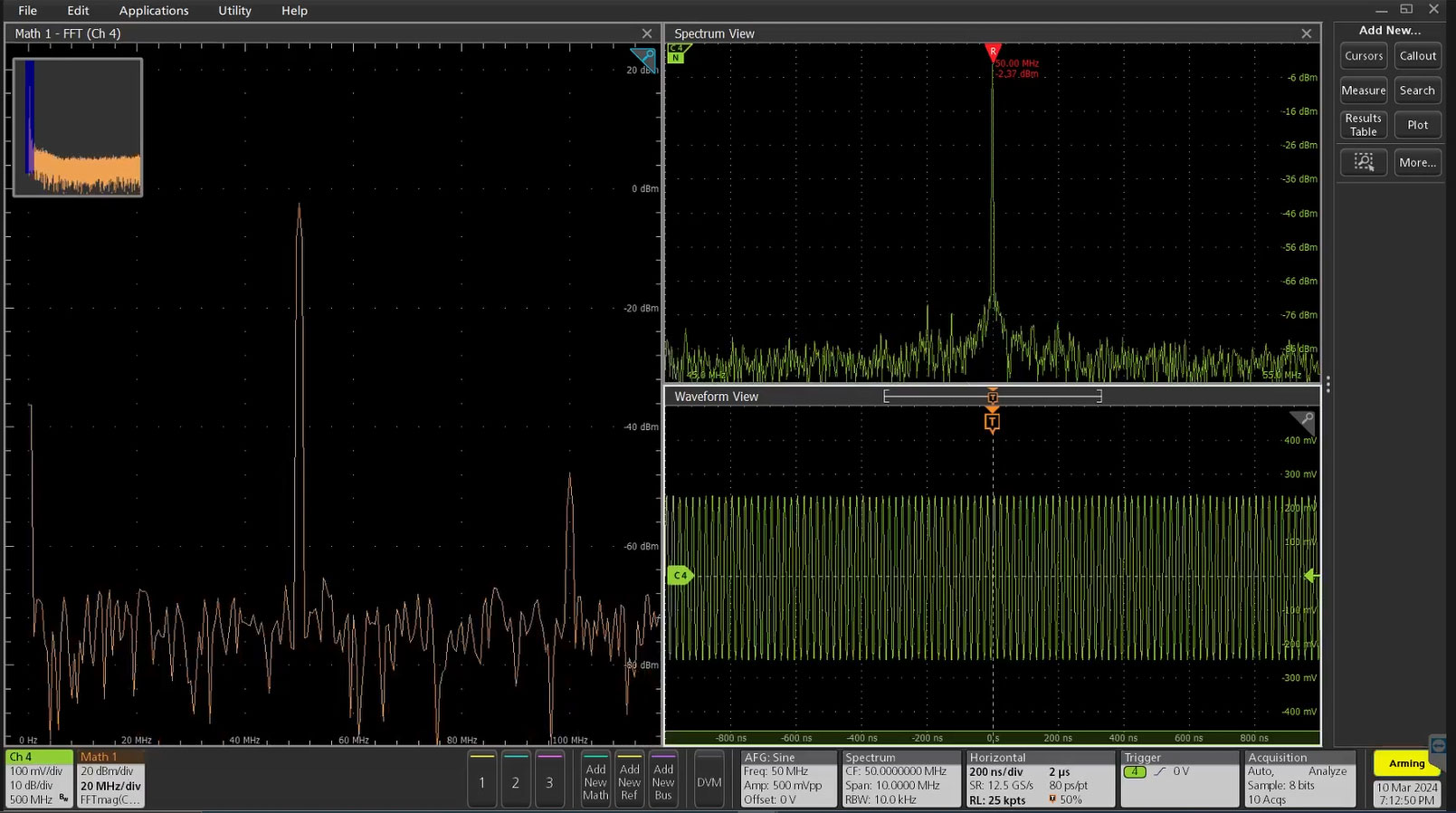This screenshot has width=1456, height=813.
Task: Turn on channel 1
Action: (482, 779)
